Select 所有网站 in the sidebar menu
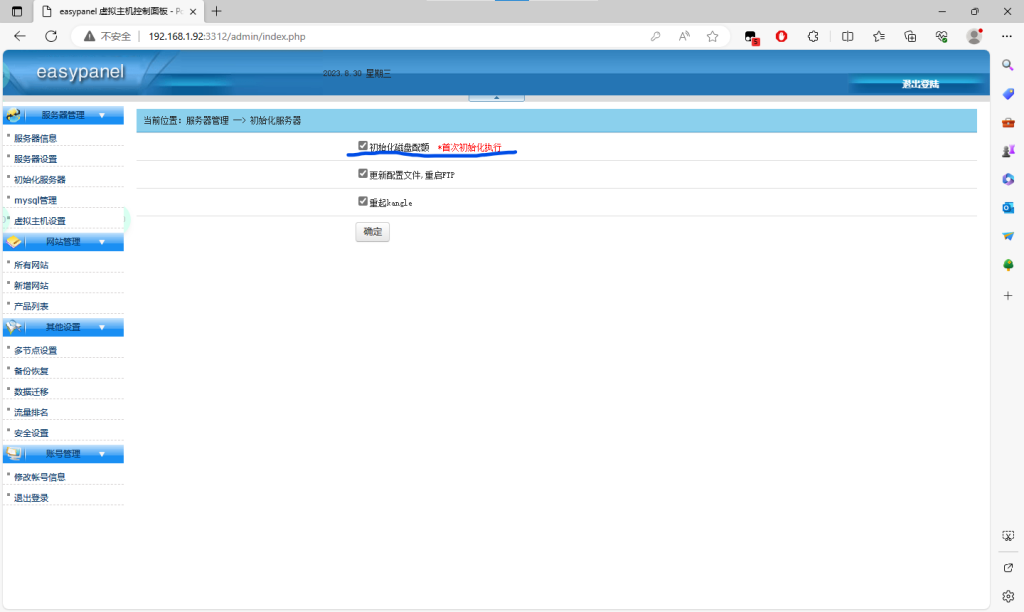The image size is (1024, 612). [31, 265]
